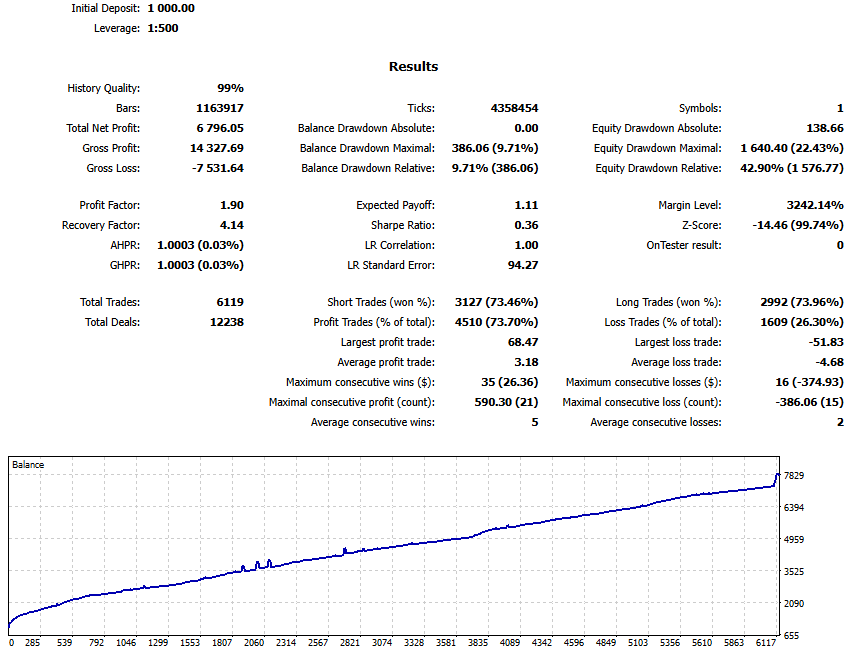Click the Sharpe Ratio value 0.36

(525, 225)
